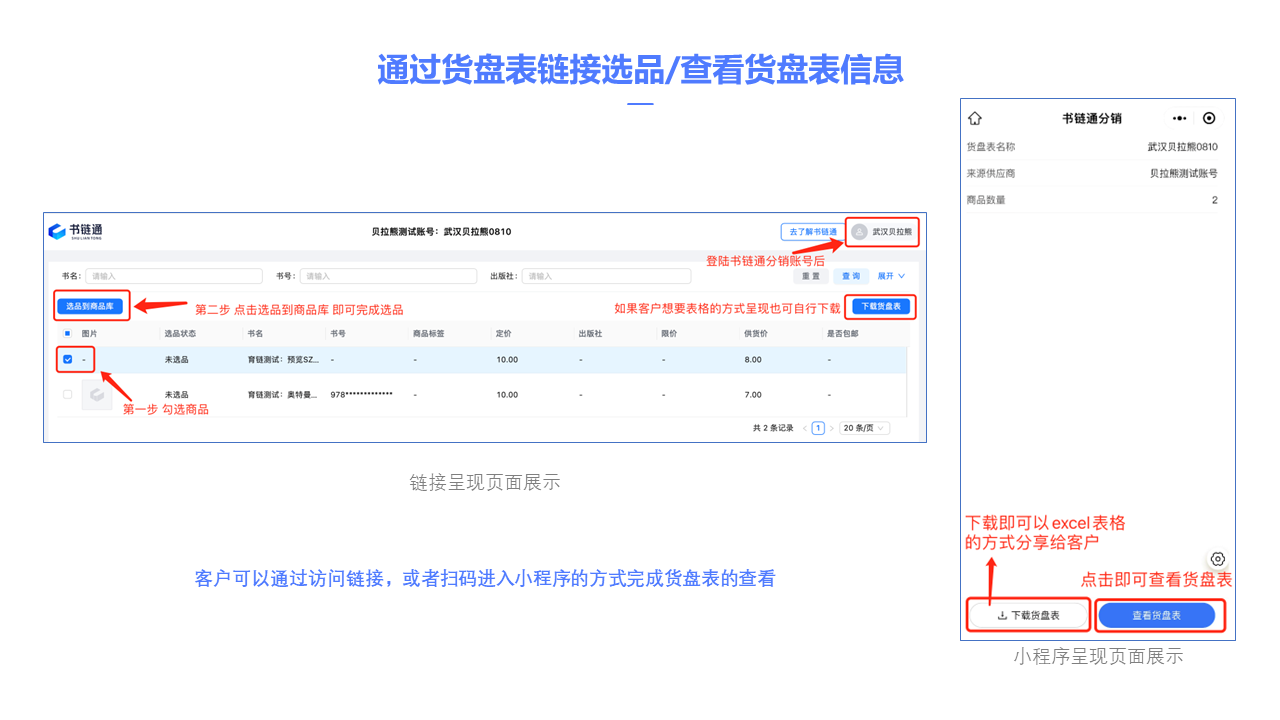Viewport: 1280px width, 720px height.
Task: Expand more filters with 展开
Action: (x=891, y=276)
